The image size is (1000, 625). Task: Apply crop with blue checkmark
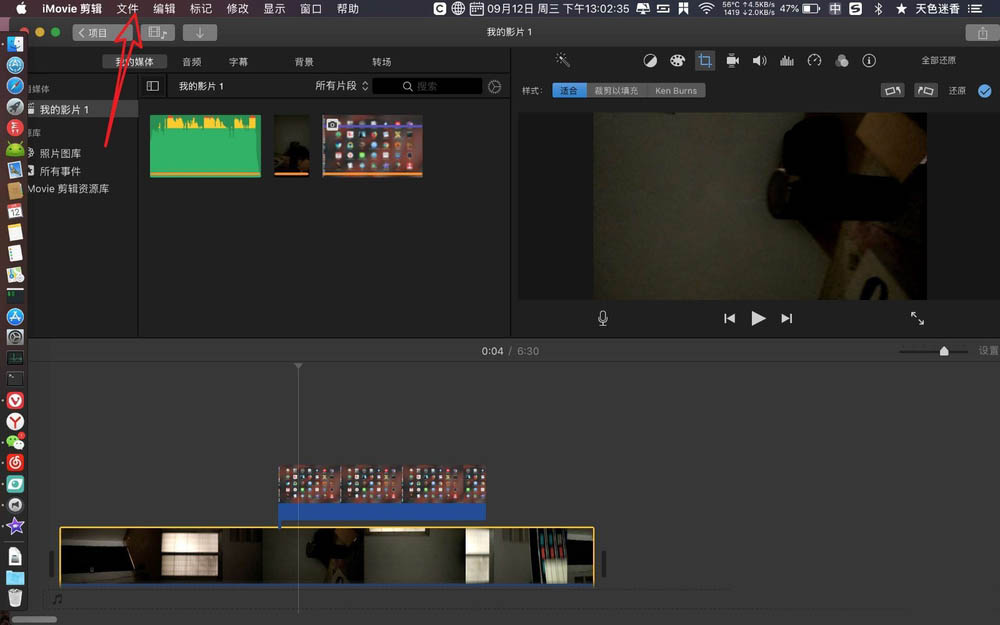pyautogui.click(x=985, y=91)
